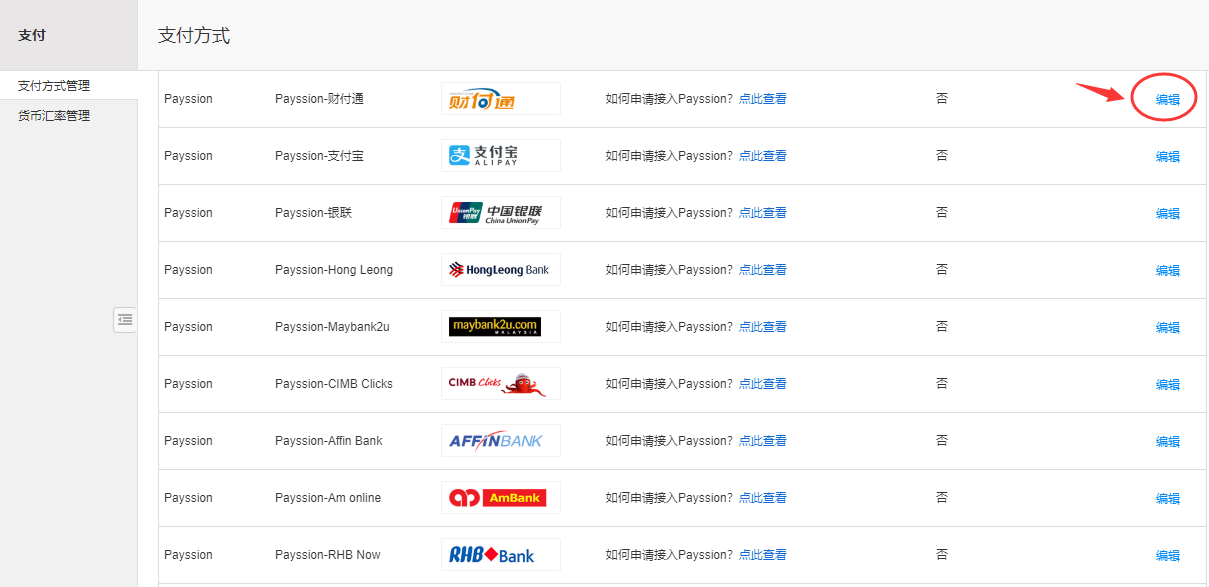Viewport: 1209px width, 587px height.
Task: Open 点此查看 on the Payssion-Hong Leong row
Action: point(765,269)
